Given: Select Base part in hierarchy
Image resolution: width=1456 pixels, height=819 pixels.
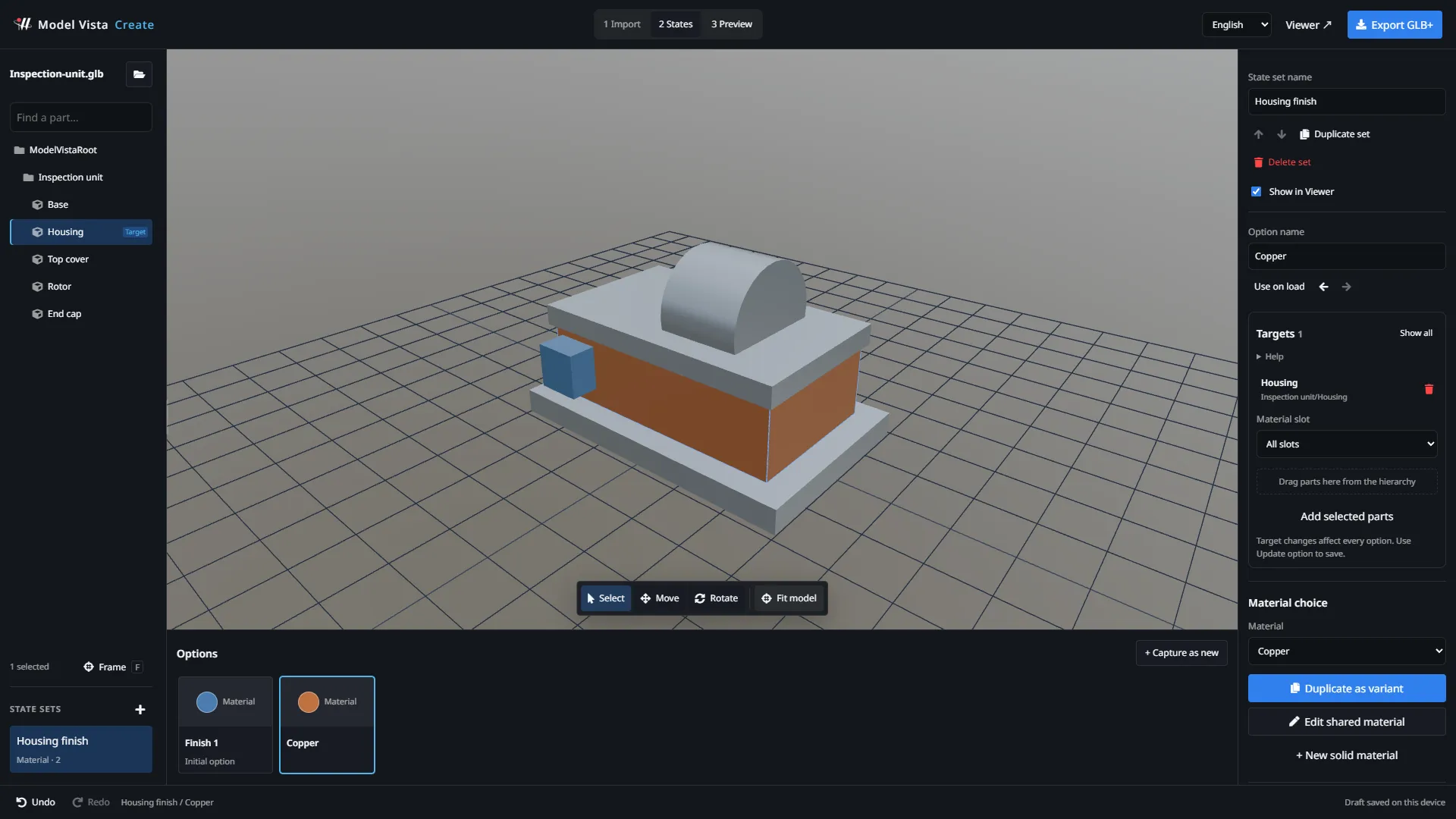Looking at the screenshot, I should coord(81,205).
